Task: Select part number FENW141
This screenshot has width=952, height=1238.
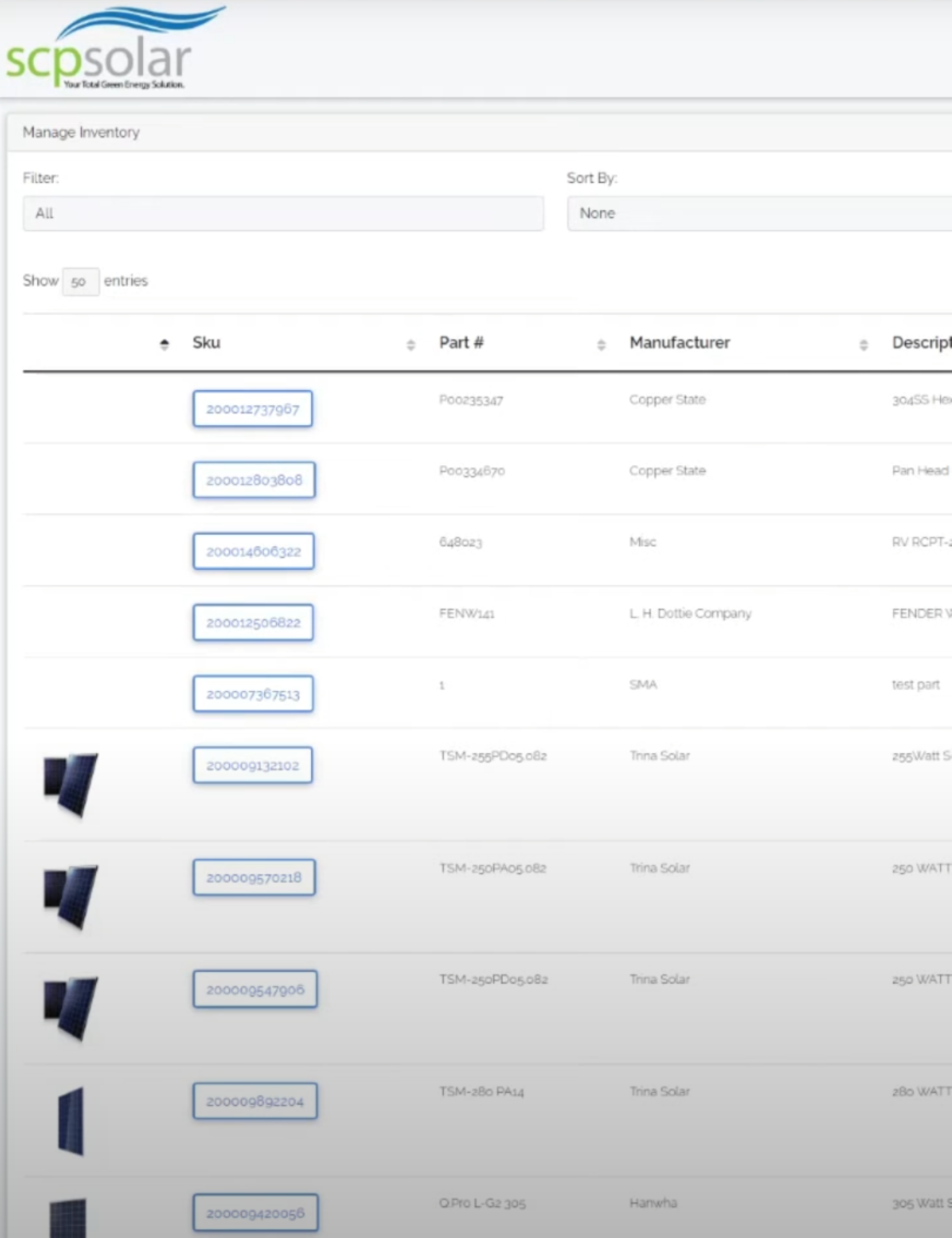Action: [466, 614]
